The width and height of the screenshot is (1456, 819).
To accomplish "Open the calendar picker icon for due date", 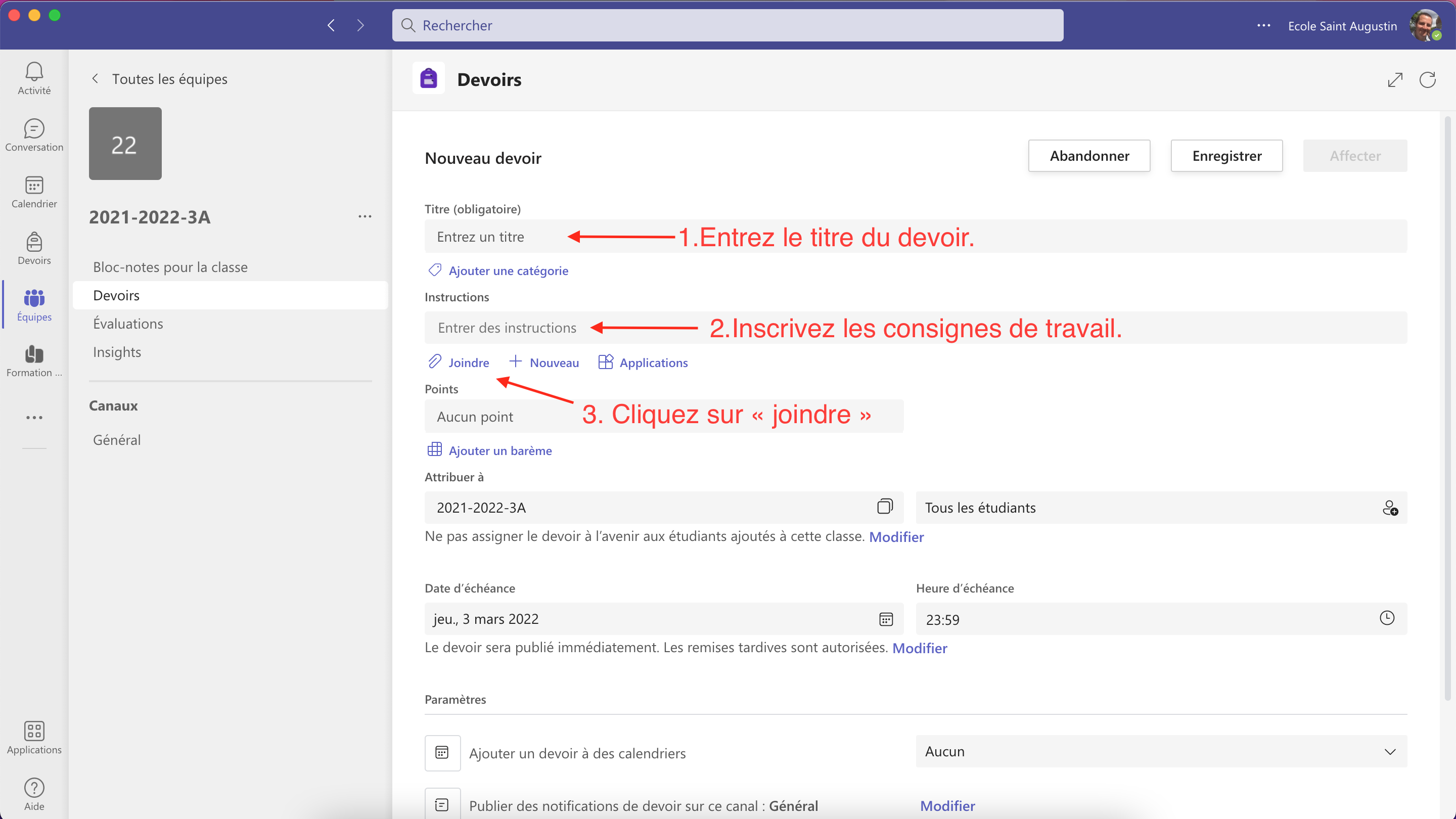I will tap(886, 619).
